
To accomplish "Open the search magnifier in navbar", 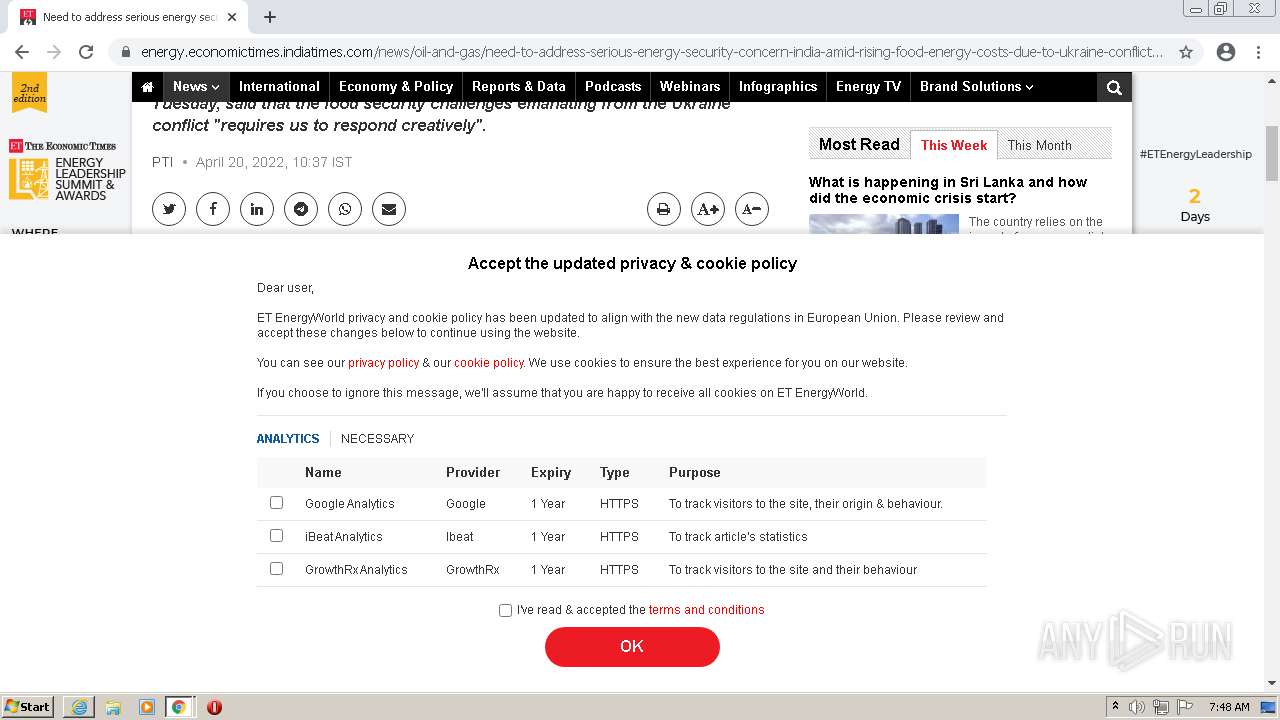I will pyautogui.click(x=1114, y=87).
